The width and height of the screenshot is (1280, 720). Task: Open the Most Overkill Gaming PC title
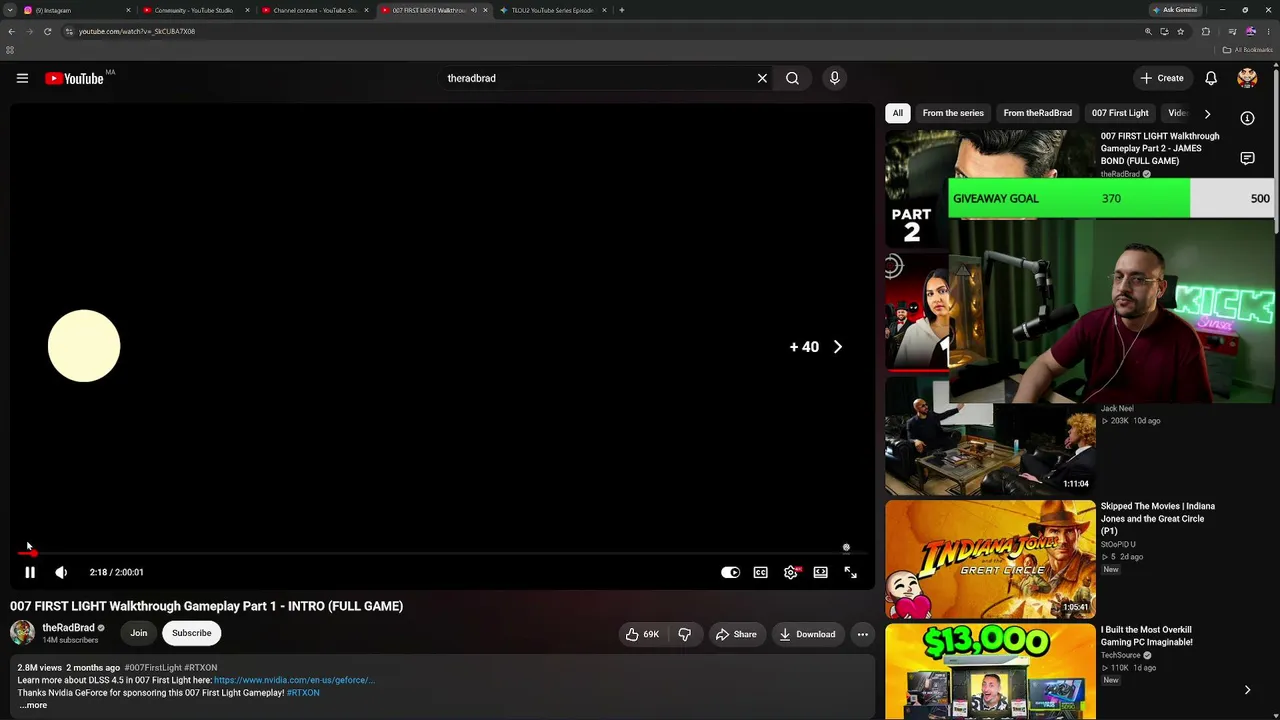(x=1147, y=636)
